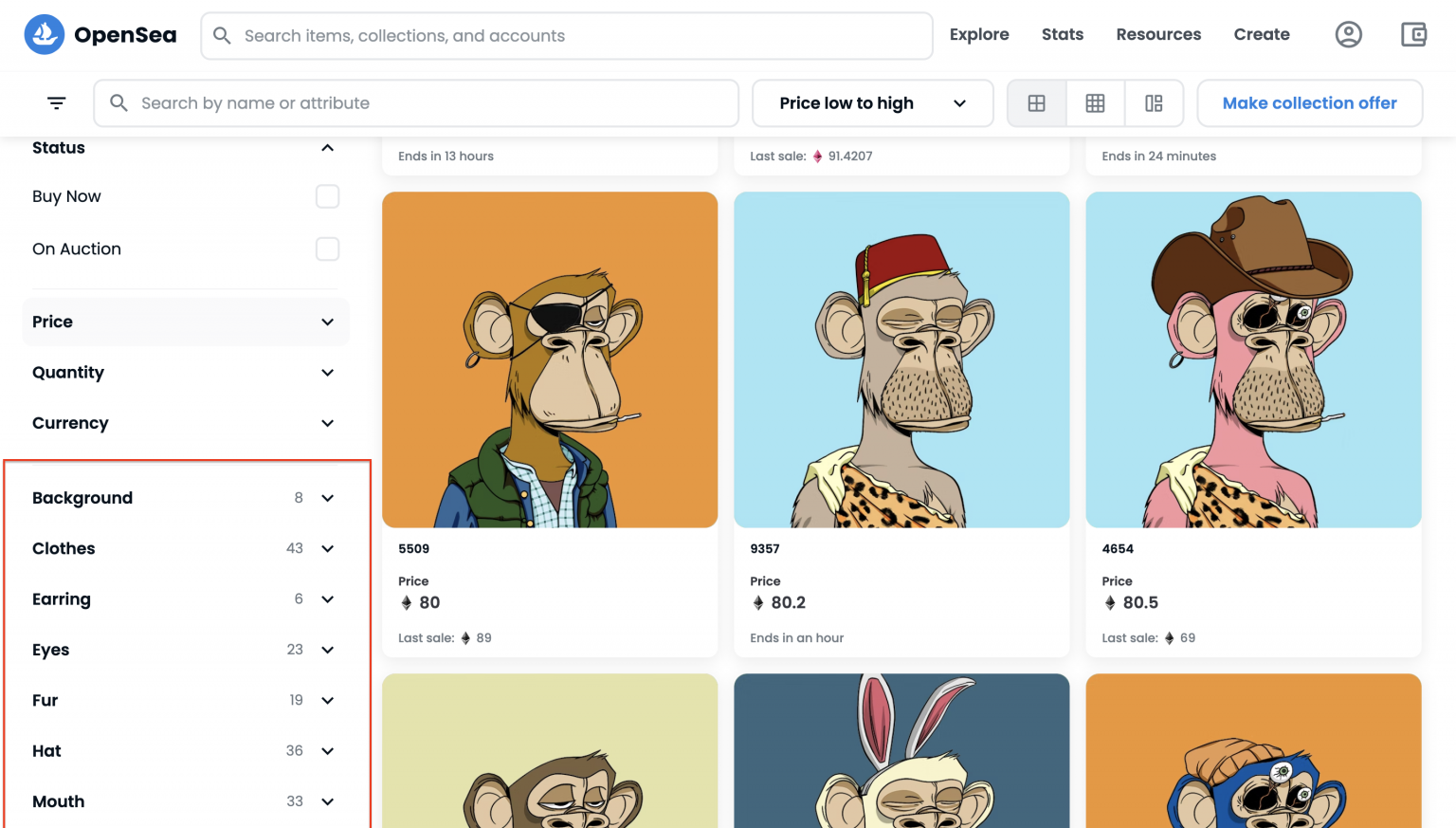The image size is (1456, 828).
Task: Click the attribute search input field
Action: (x=417, y=102)
